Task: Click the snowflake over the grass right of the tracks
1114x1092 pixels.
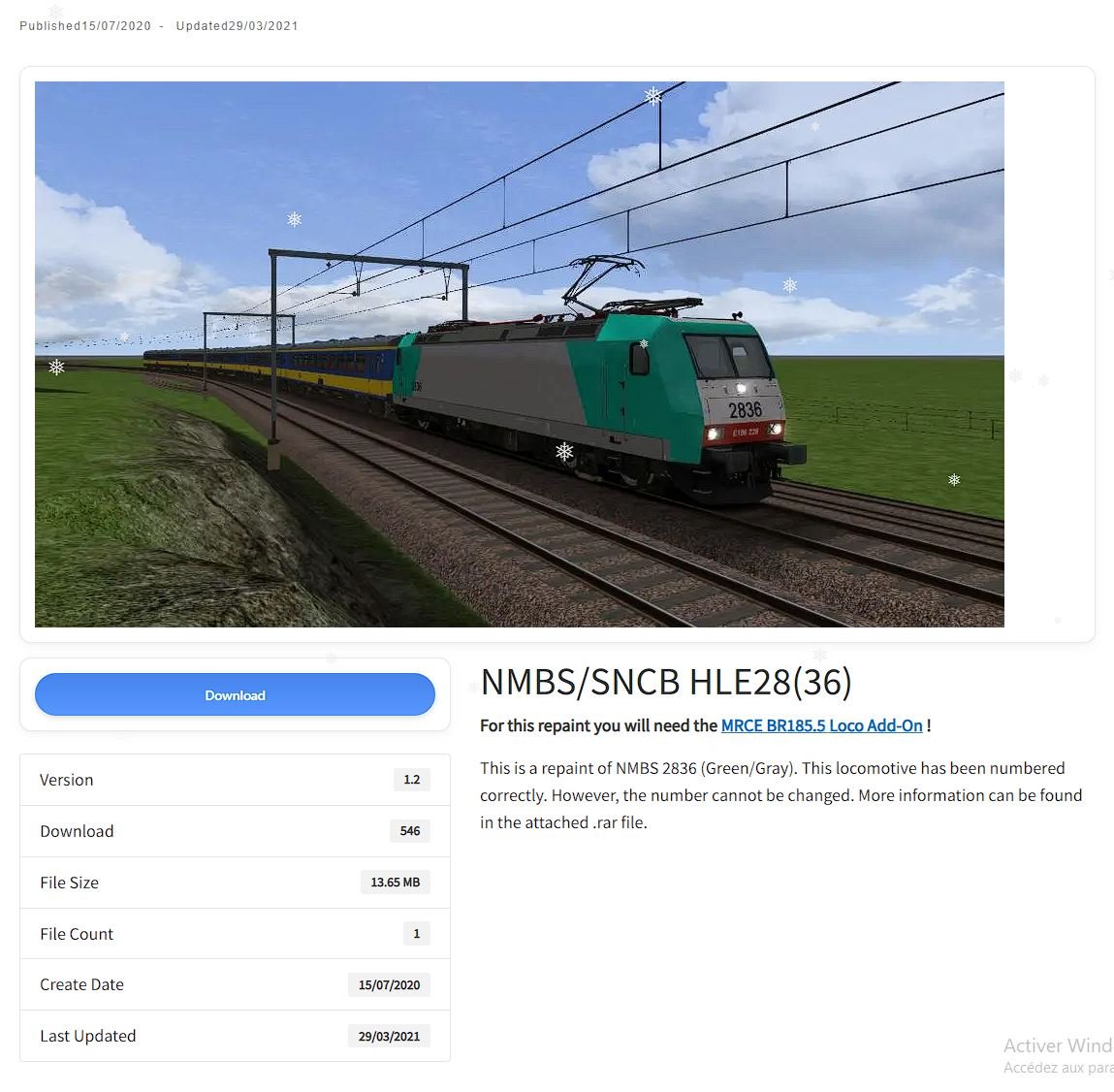Action: click(954, 480)
